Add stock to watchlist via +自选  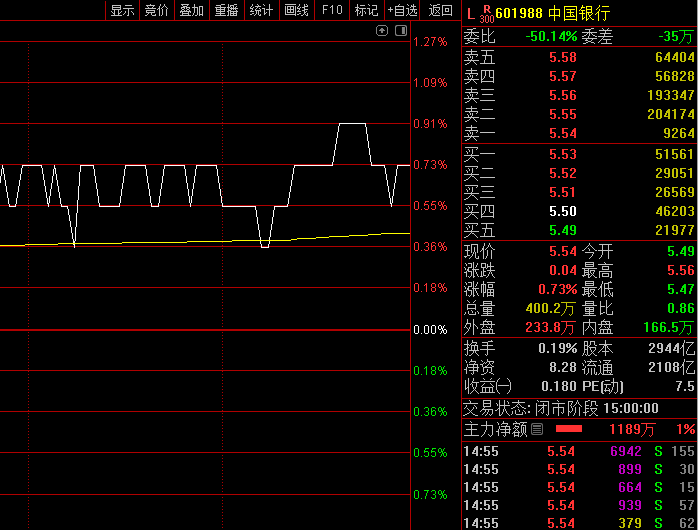click(x=402, y=10)
